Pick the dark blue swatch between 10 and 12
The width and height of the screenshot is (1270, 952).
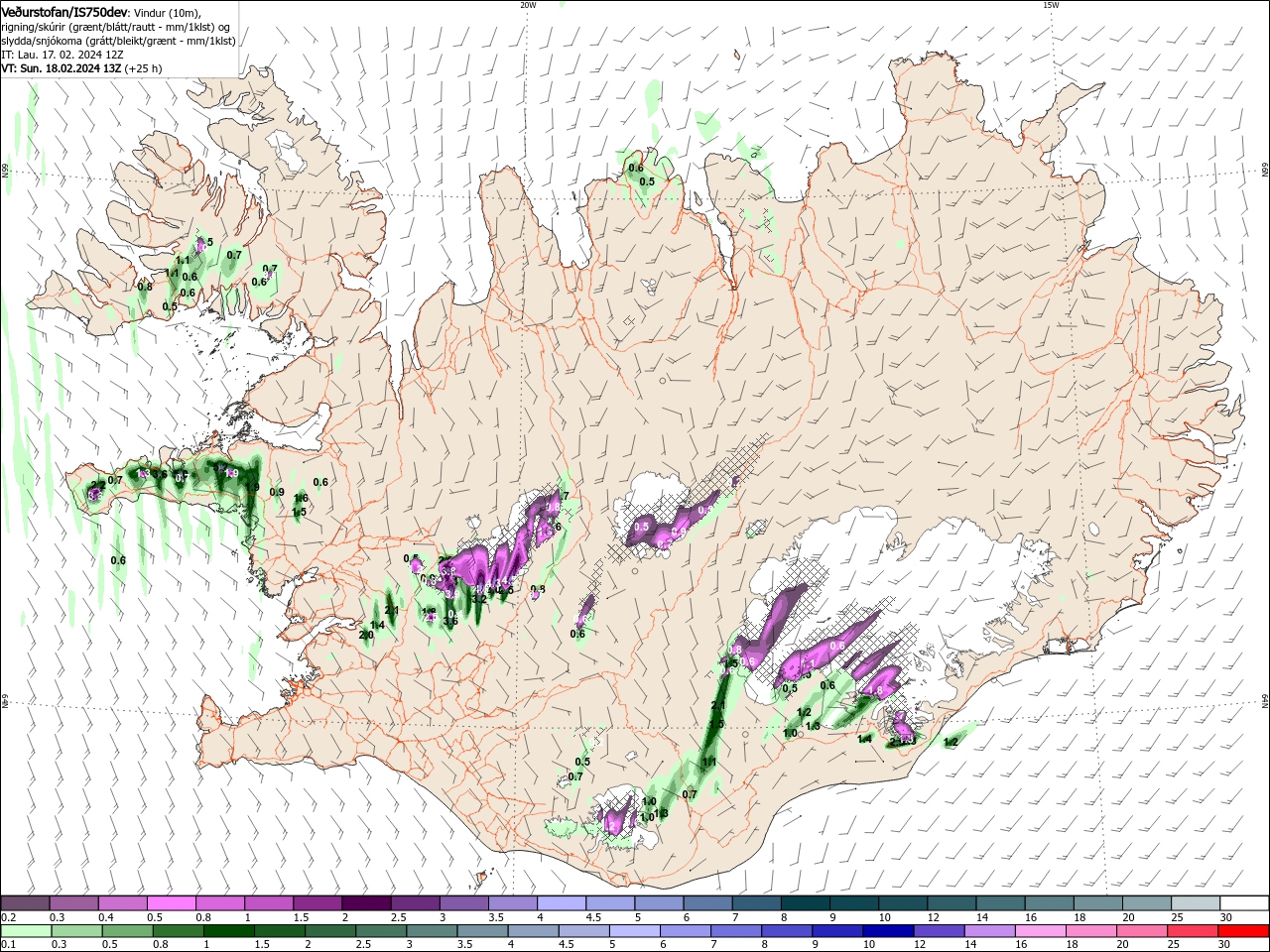click(886, 931)
